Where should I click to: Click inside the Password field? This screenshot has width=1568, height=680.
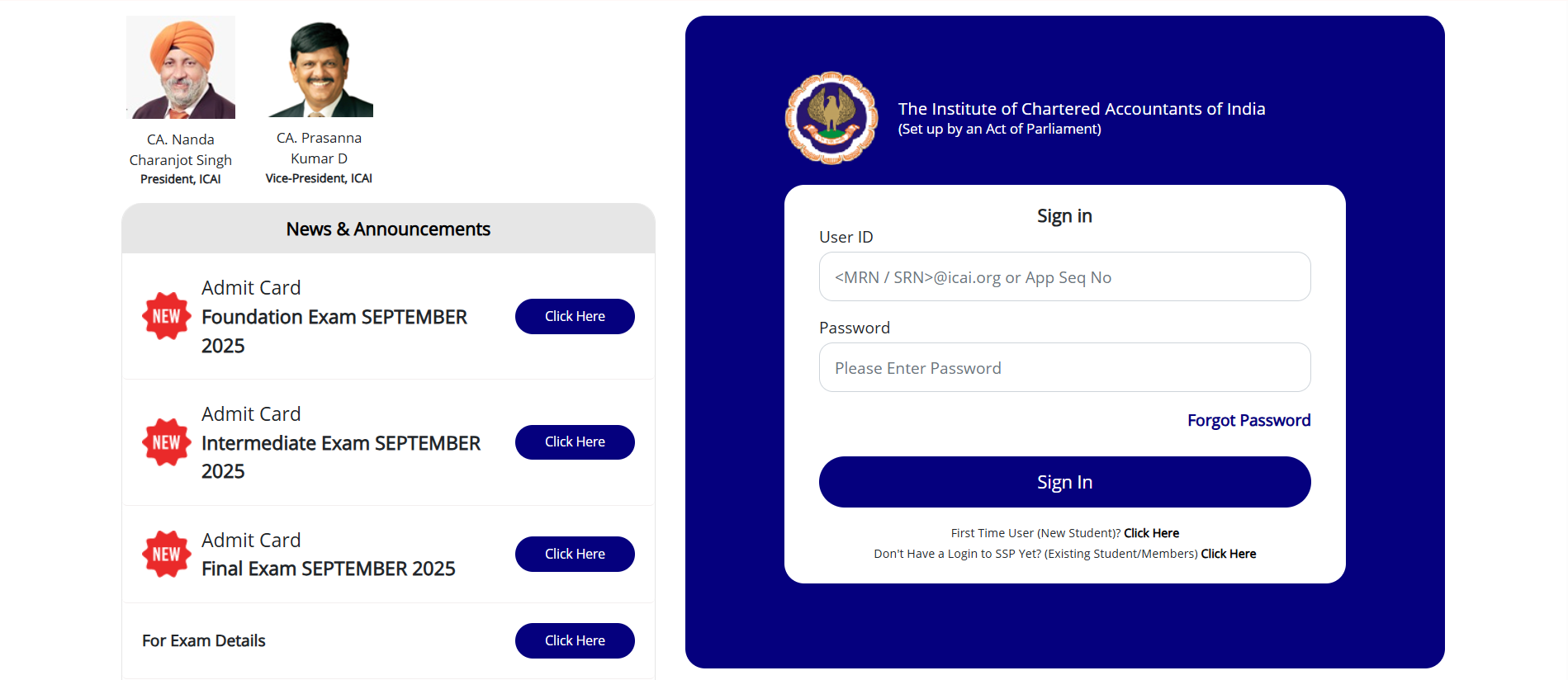[x=1063, y=367]
